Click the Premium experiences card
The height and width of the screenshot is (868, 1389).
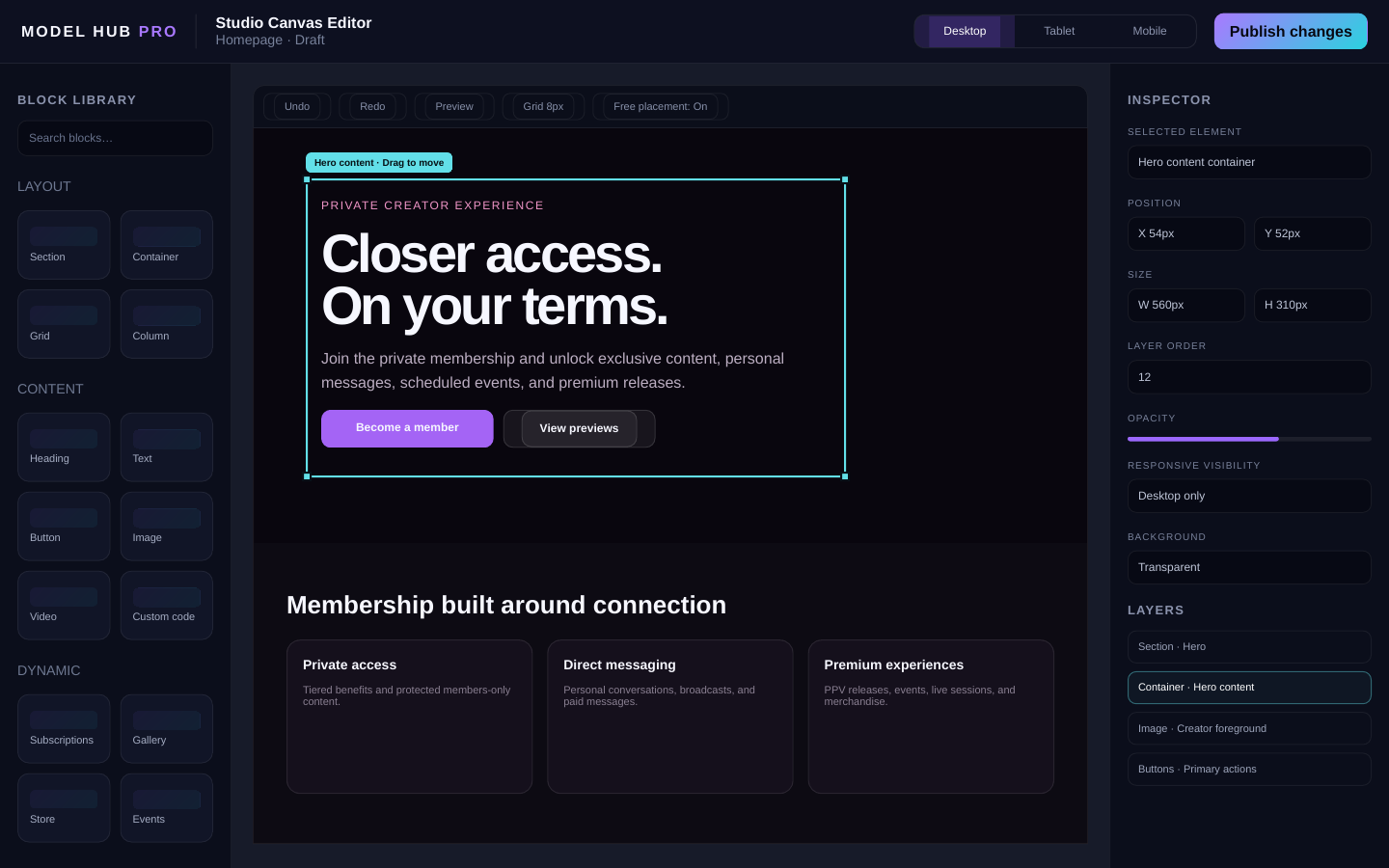click(931, 717)
